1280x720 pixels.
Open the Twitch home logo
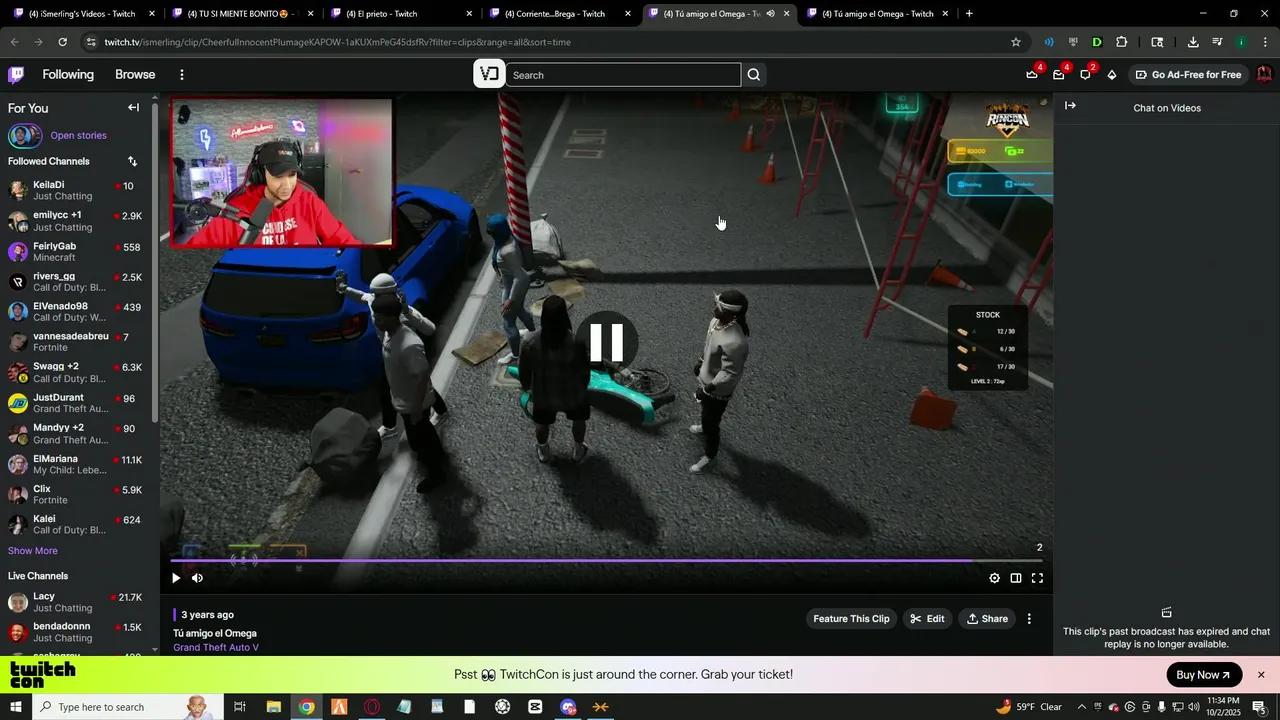tap(16, 75)
